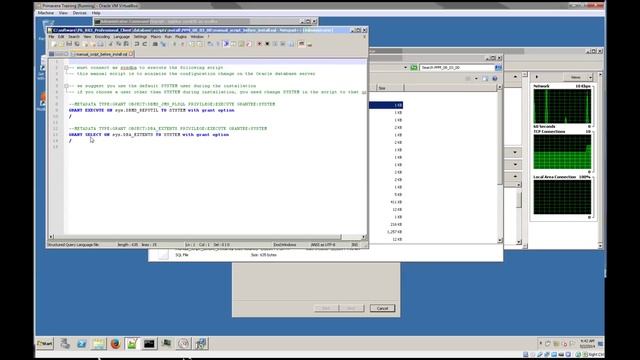Open the File menu in Notepad++
640x360 pixels.
pyautogui.click(x=51, y=37)
